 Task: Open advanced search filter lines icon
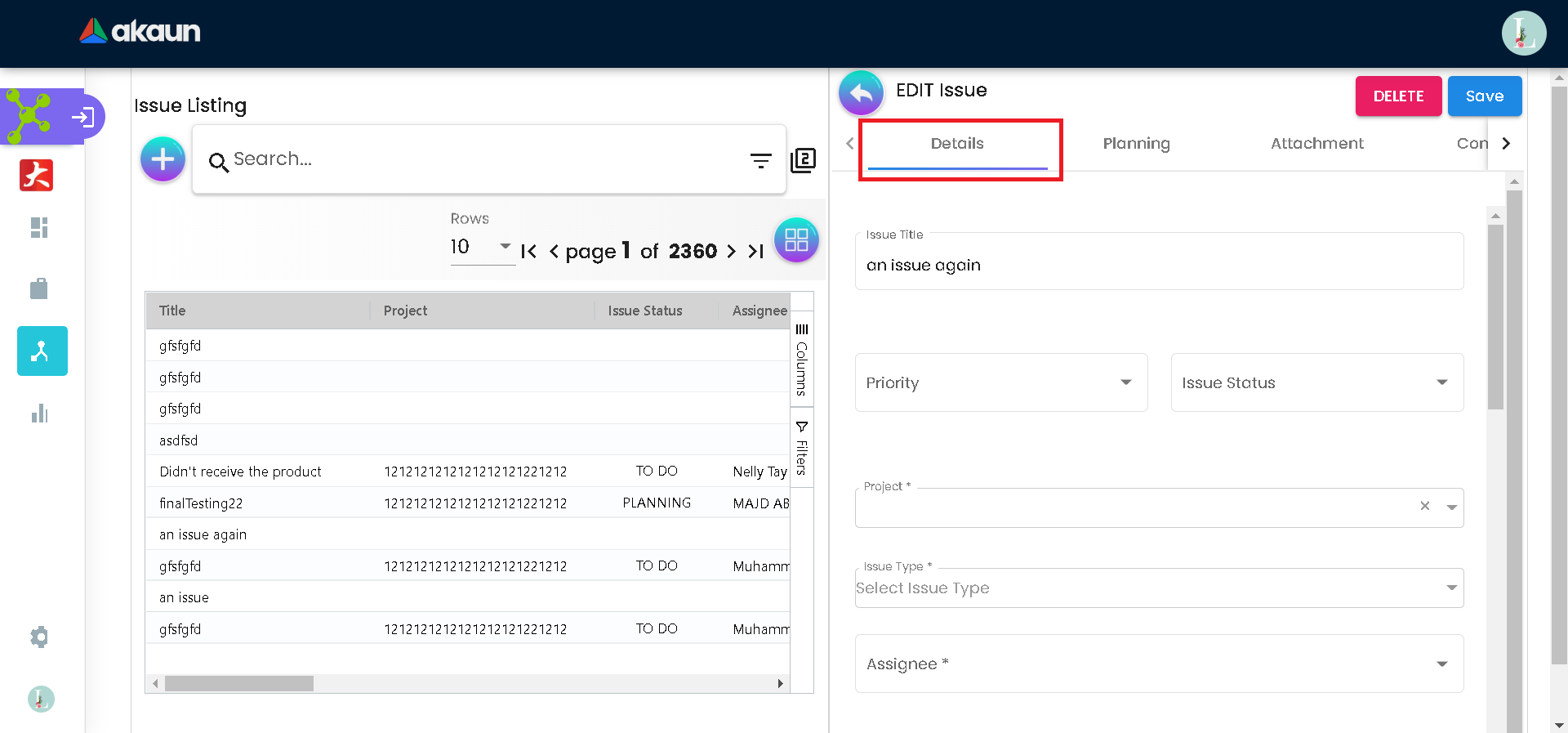click(761, 161)
